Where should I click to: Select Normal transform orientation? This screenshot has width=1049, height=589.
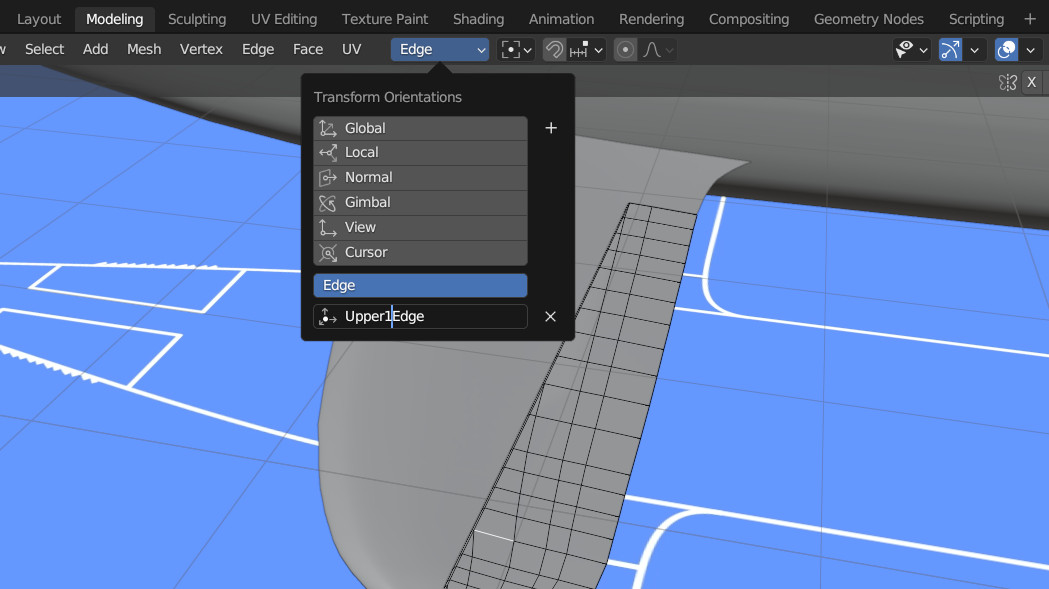point(420,177)
